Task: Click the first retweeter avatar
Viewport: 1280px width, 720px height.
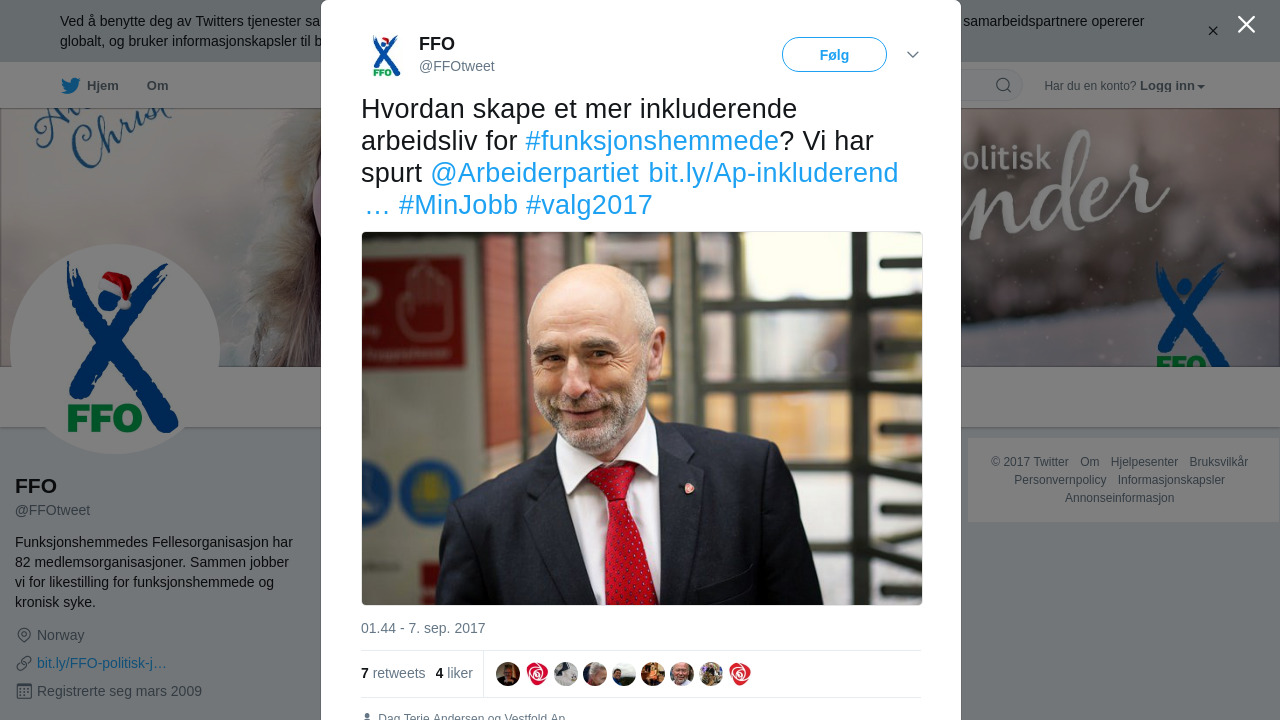Action: pyautogui.click(x=508, y=674)
